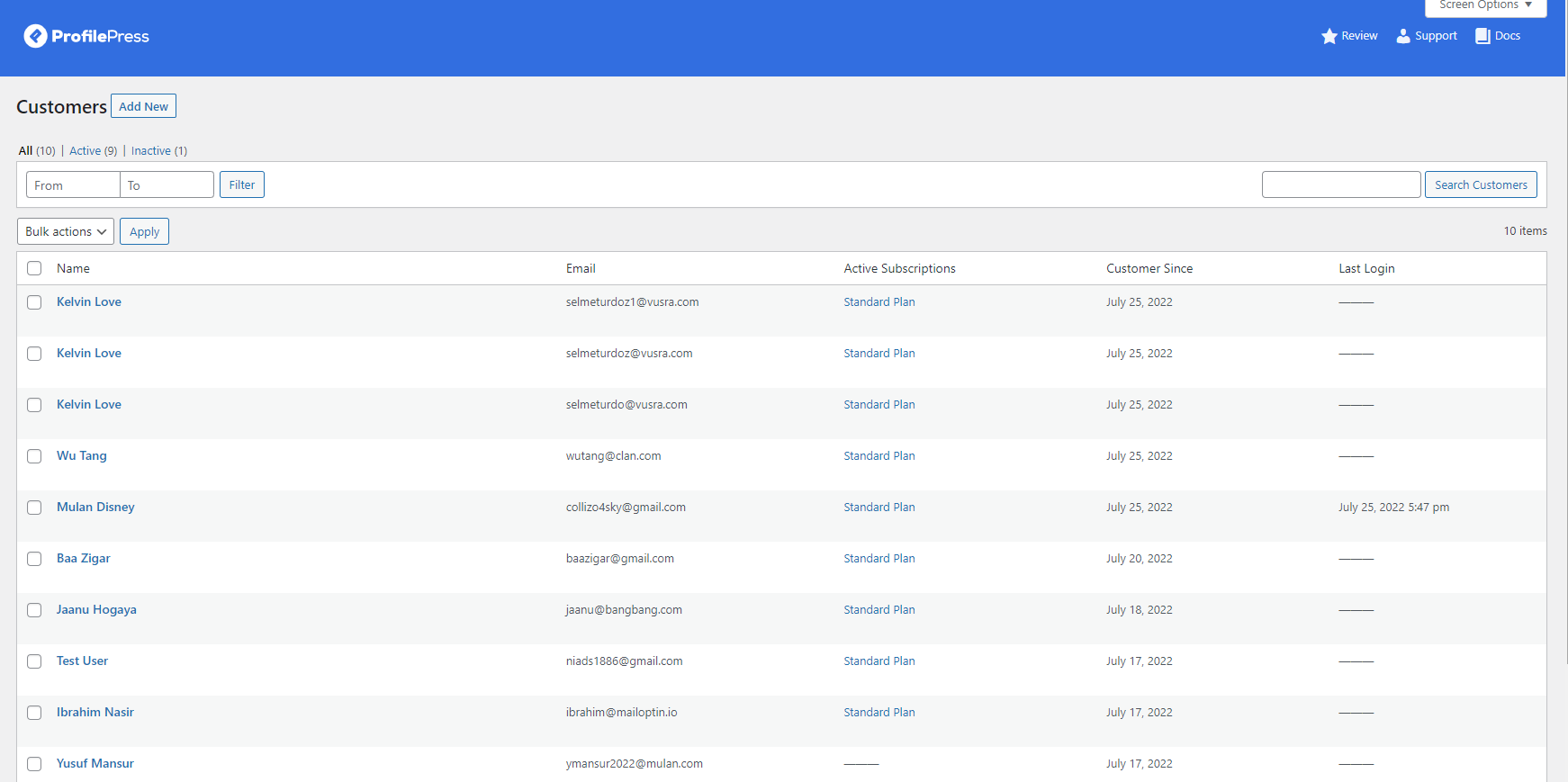The width and height of the screenshot is (1568, 782).
Task: Click the jaanu@bangbang.com email cell
Action: pyautogui.click(x=624, y=609)
